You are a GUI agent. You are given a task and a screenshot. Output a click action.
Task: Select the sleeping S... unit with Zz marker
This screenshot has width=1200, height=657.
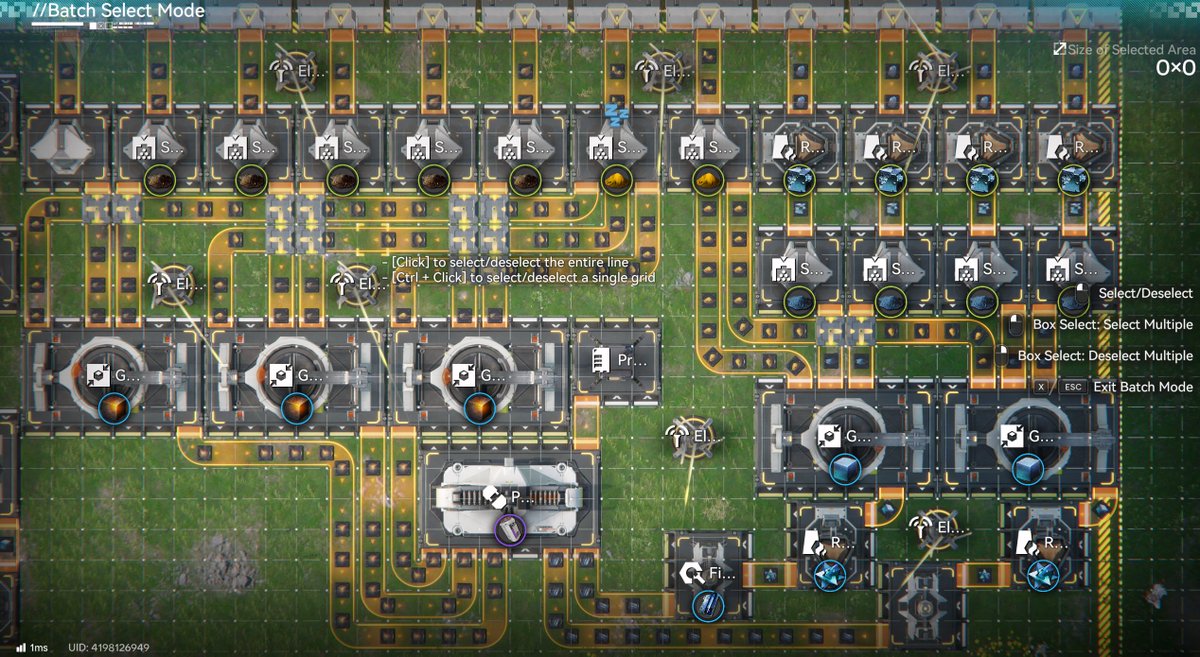616,146
